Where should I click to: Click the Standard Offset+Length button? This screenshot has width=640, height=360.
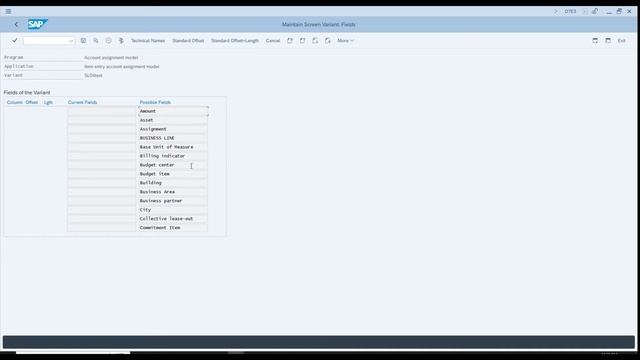click(235, 40)
